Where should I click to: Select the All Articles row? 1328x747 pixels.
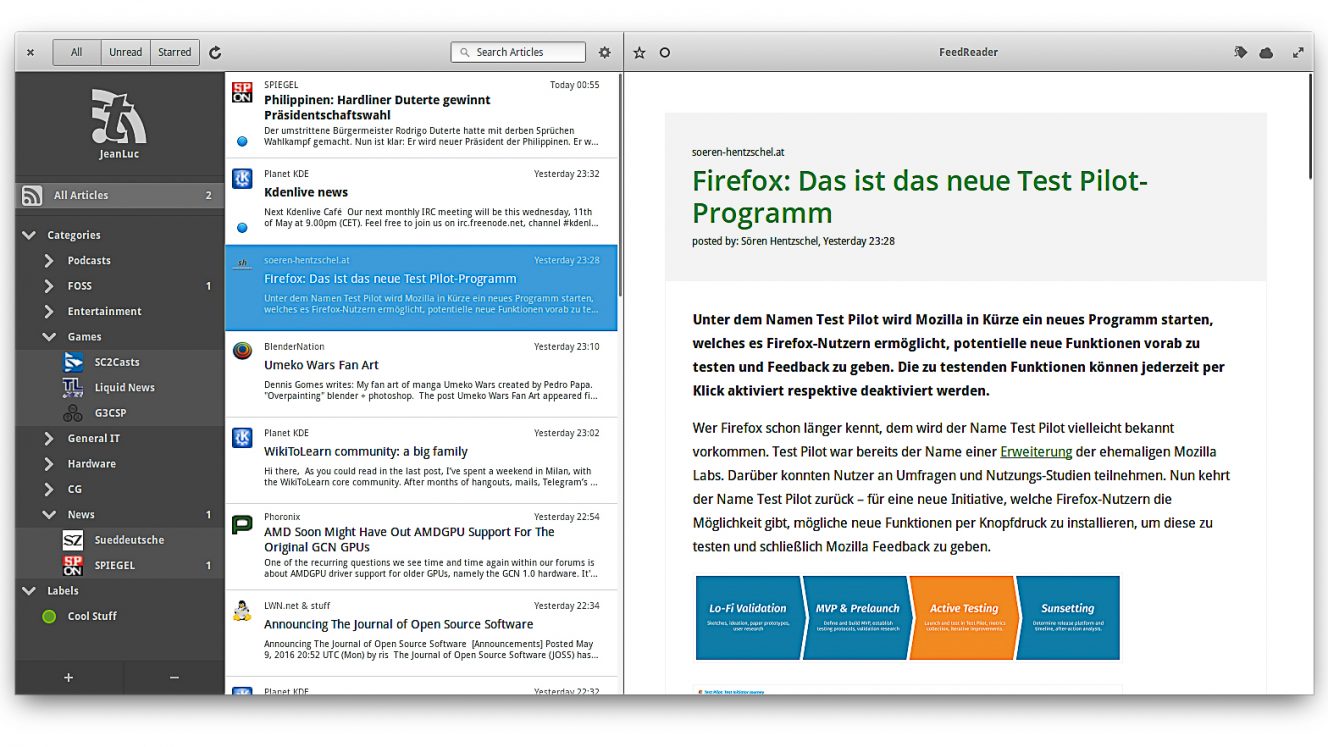(x=120, y=196)
